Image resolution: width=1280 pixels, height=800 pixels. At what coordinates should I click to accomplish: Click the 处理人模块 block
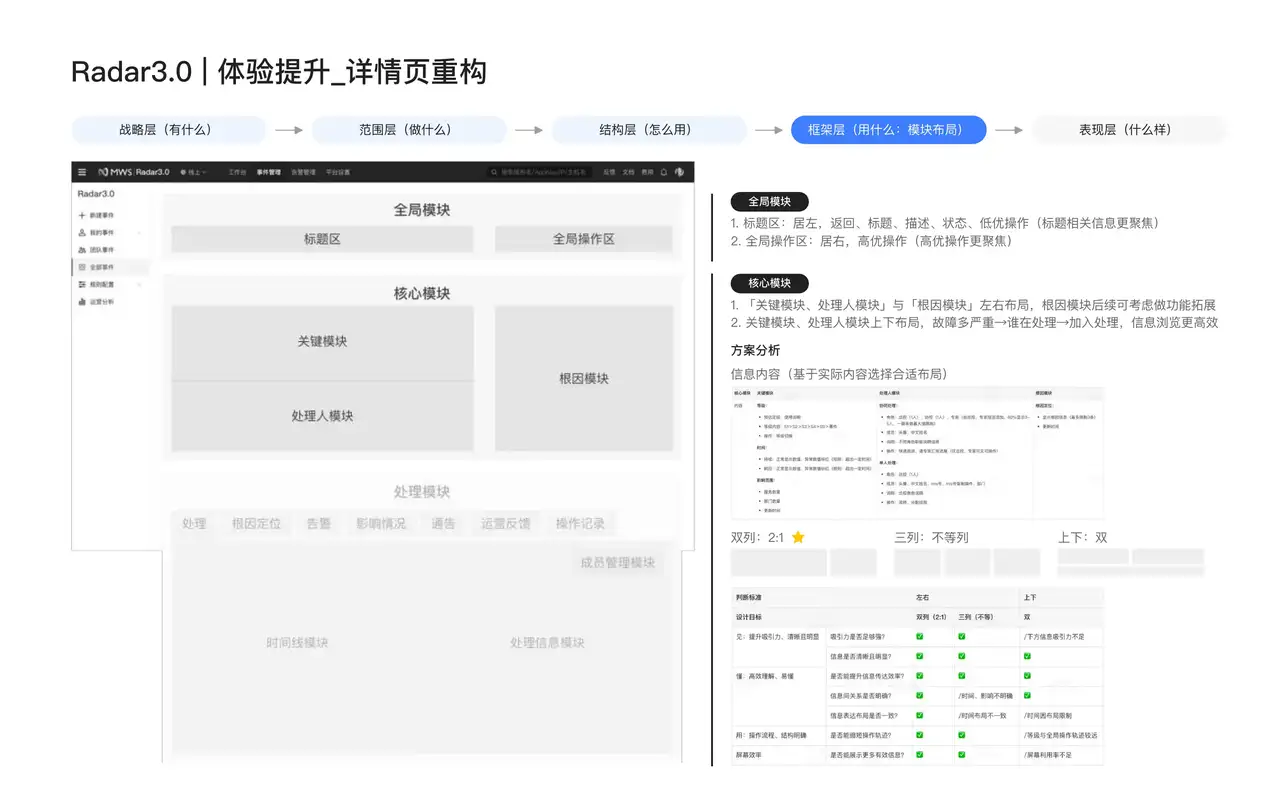[x=322, y=416]
